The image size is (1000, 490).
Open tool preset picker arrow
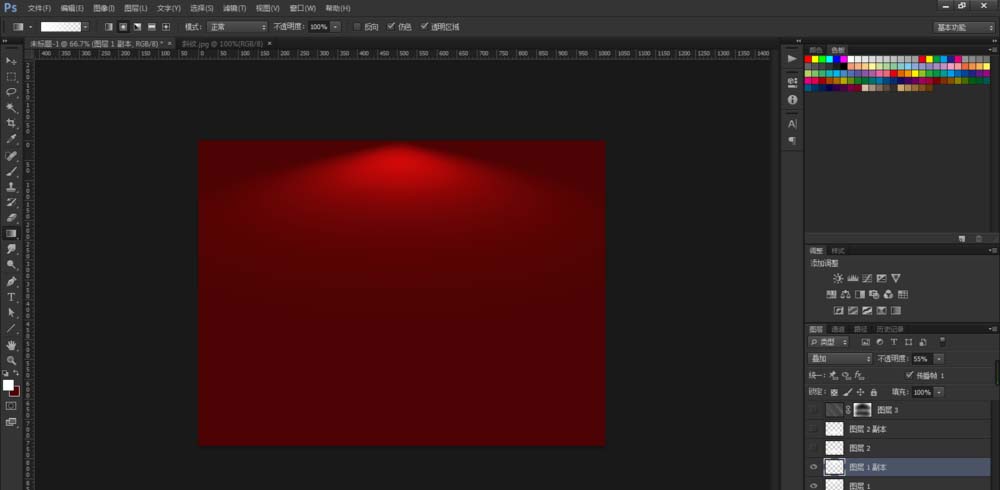coord(31,27)
